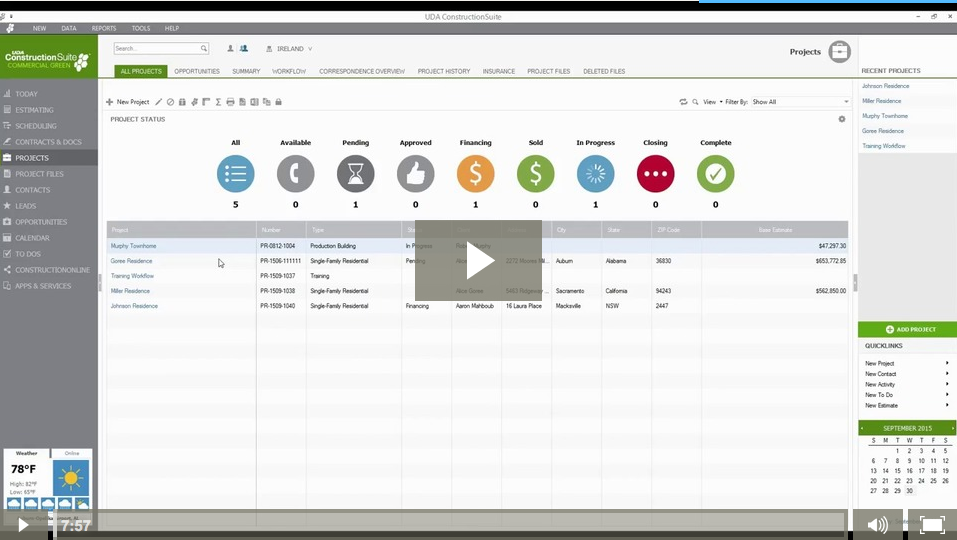Image resolution: width=957 pixels, height=540 pixels.
Task: Open Project Status settings gear
Action: coord(842,119)
